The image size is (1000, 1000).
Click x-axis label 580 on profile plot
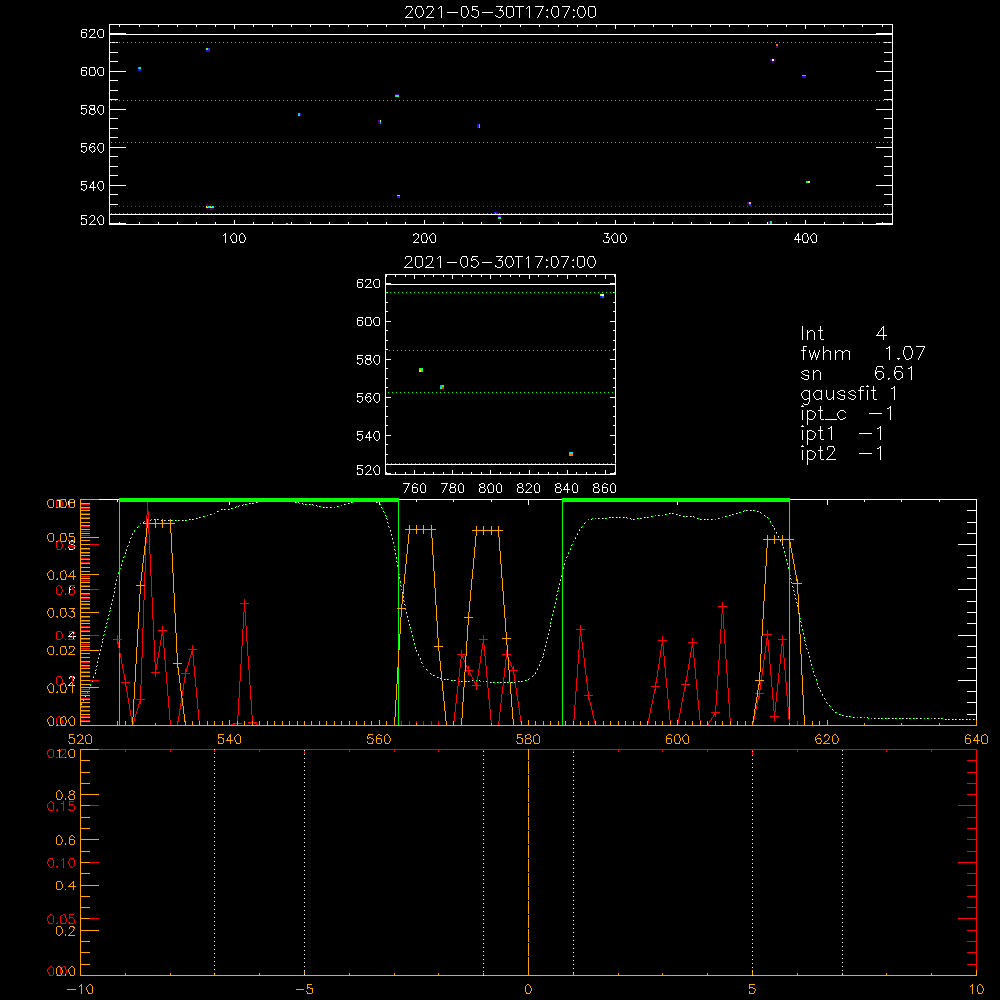[528, 739]
